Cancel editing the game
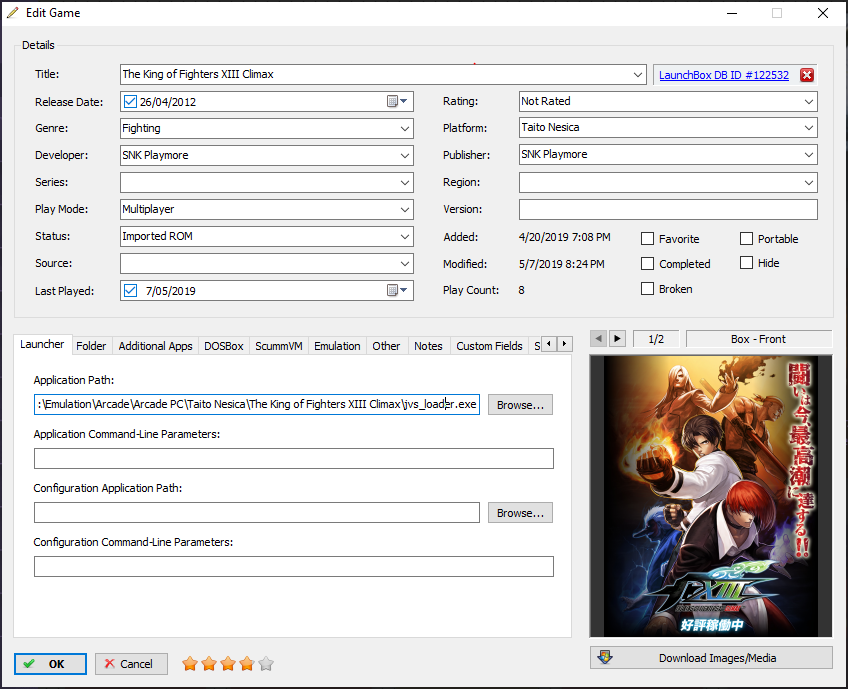The height and width of the screenshot is (689, 848). pyautogui.click(x=131, y=664)
